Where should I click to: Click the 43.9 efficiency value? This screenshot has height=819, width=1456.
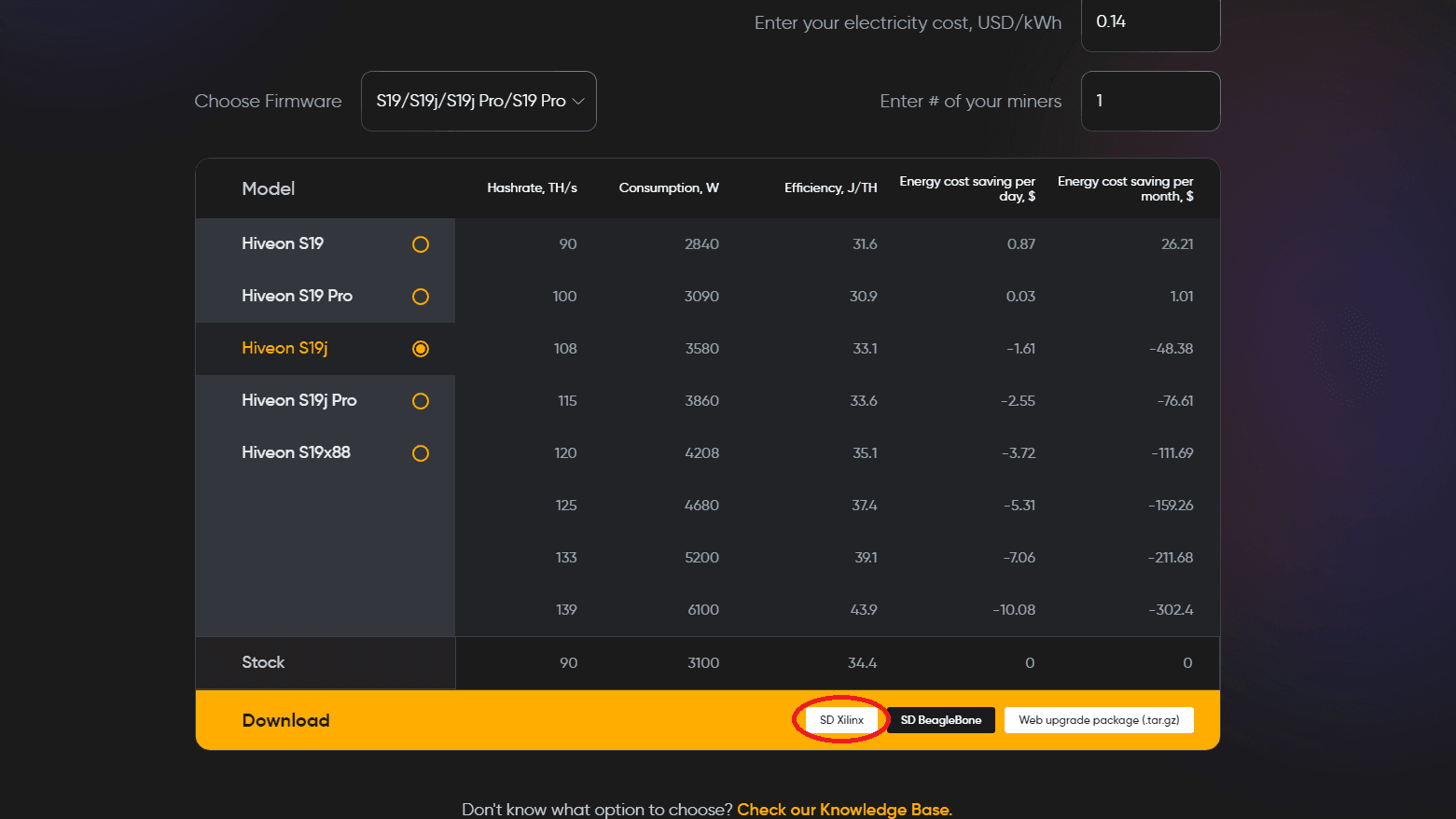(x=864, y=609)
